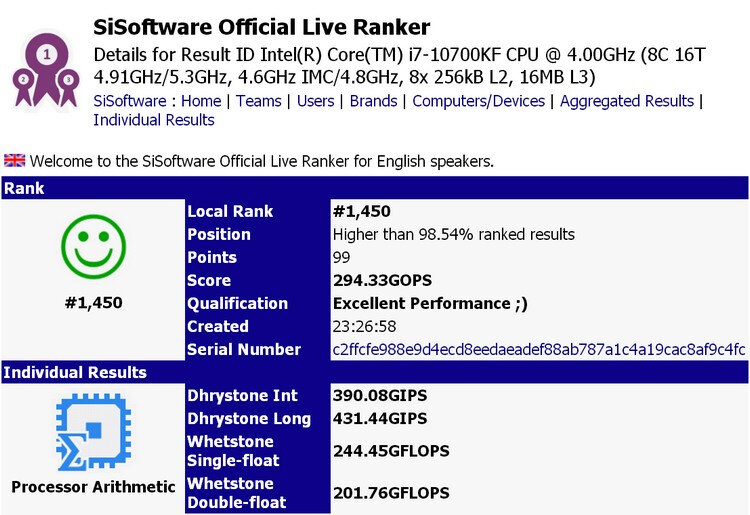Click the Whetstone Single-float label
Screen dimensions: 750x515
pyautogui.click(x=233, y=451)
